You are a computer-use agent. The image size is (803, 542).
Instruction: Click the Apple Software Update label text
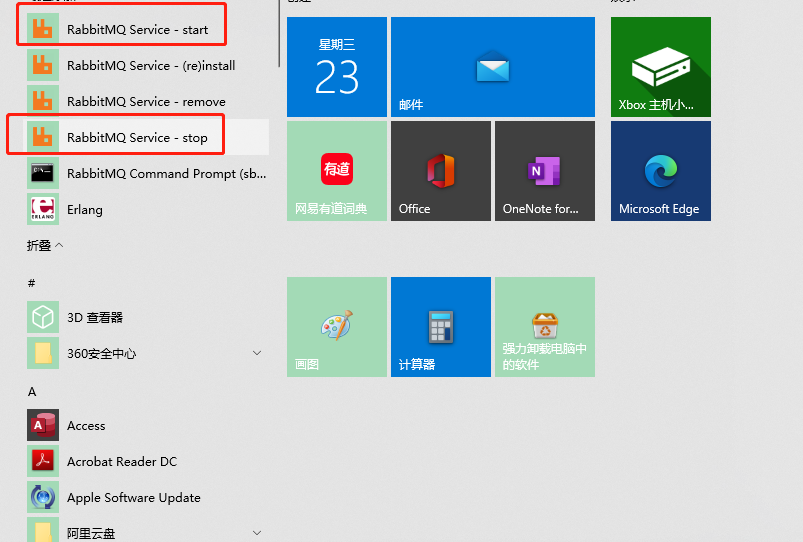pos(134,498)
